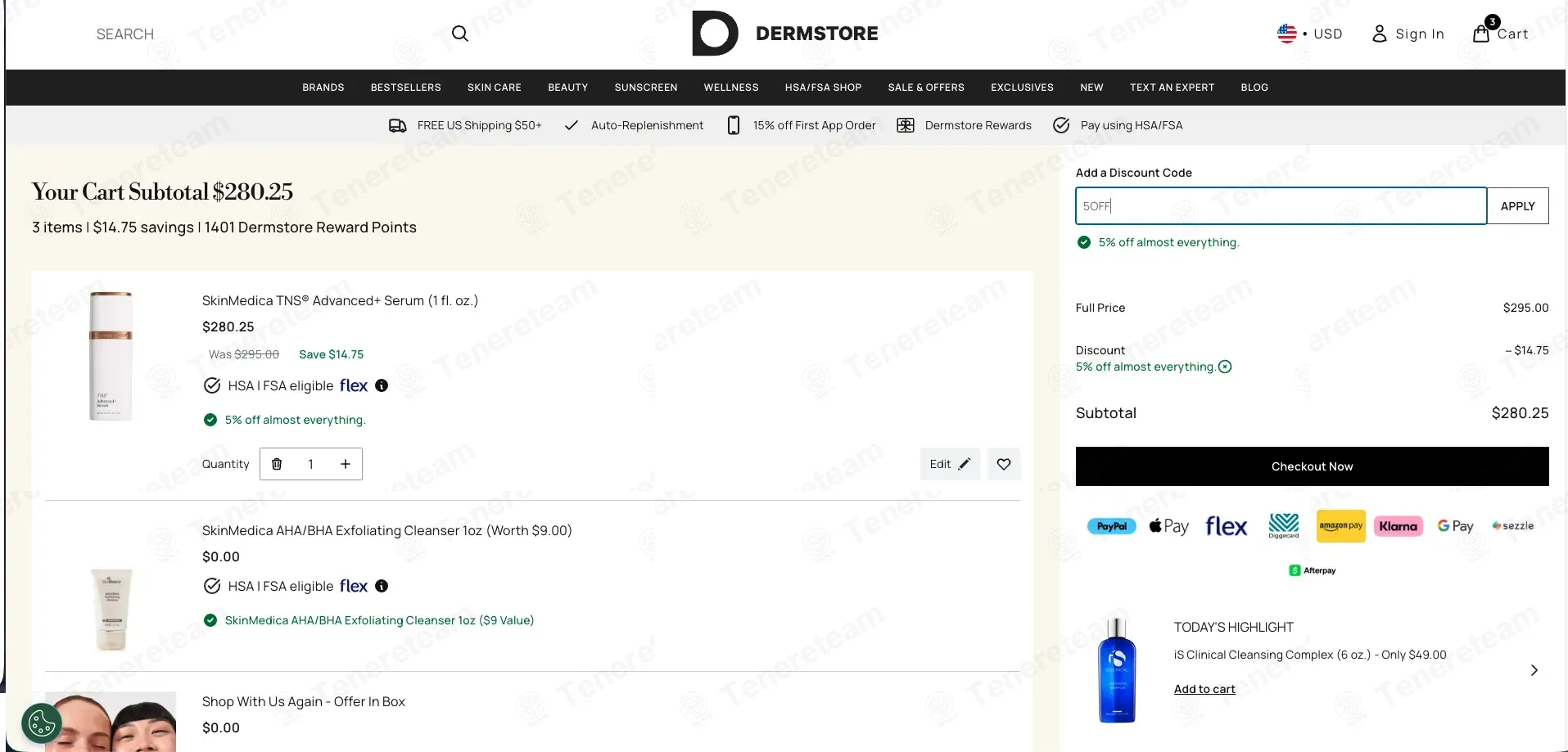Viewport: 1568px width, 752px height.
Task: Add TNS Serum to wishlist heart
Action: [x=1004, y=464]
